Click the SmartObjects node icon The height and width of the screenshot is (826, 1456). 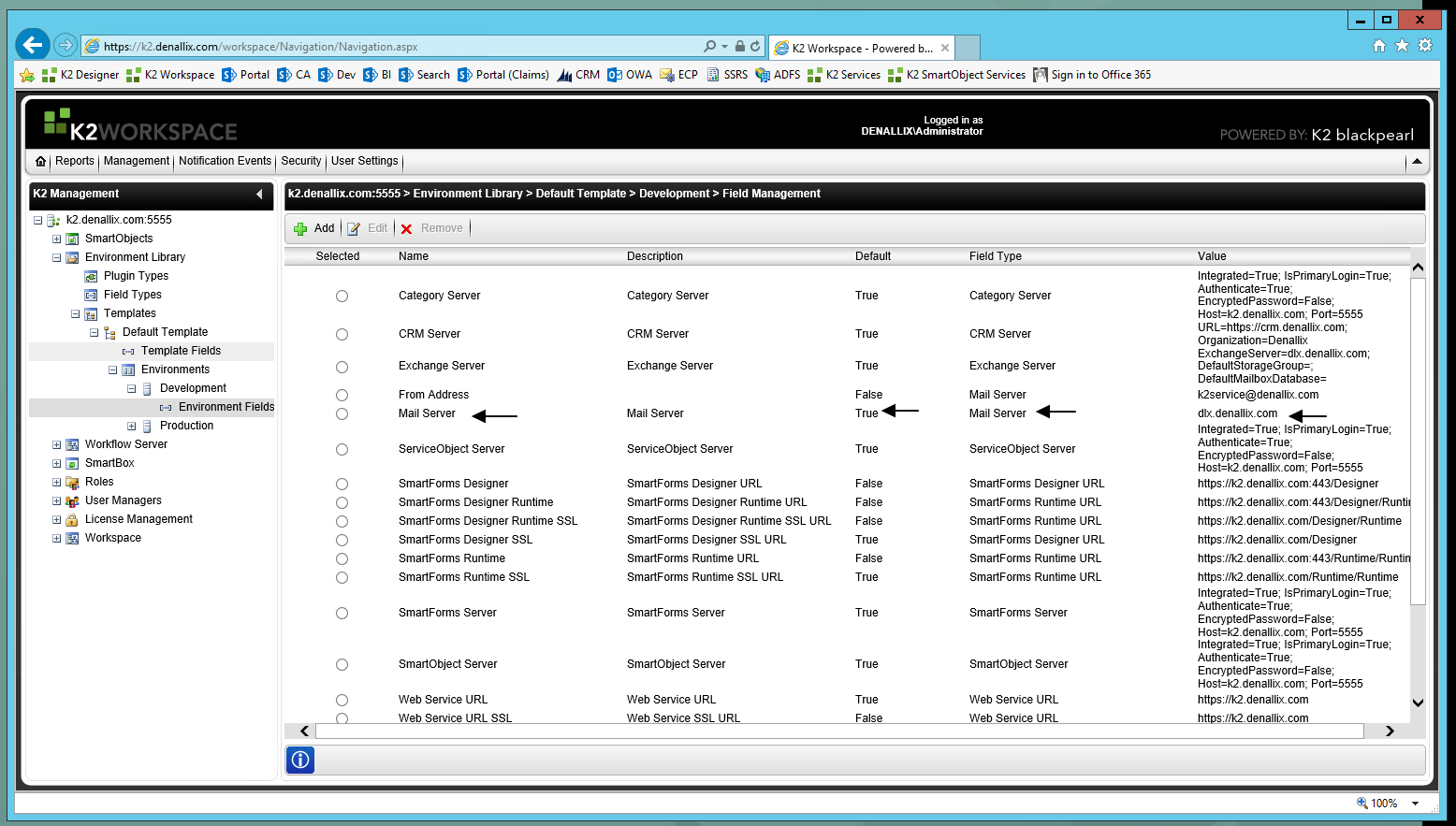pos(72,239)
